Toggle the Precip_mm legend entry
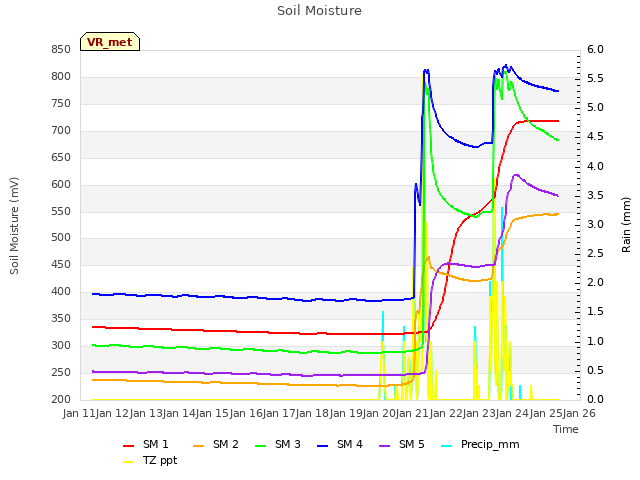This screenshot has height=480, width=640. click(480, 444)
